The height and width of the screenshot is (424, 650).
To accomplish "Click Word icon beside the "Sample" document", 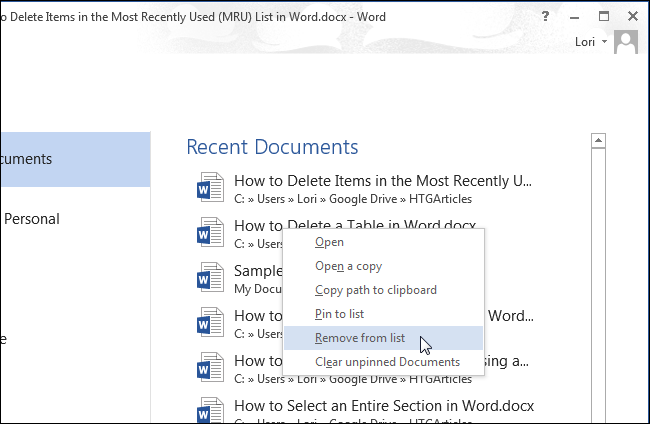I will pyautogui.click(x=210, y=277).
